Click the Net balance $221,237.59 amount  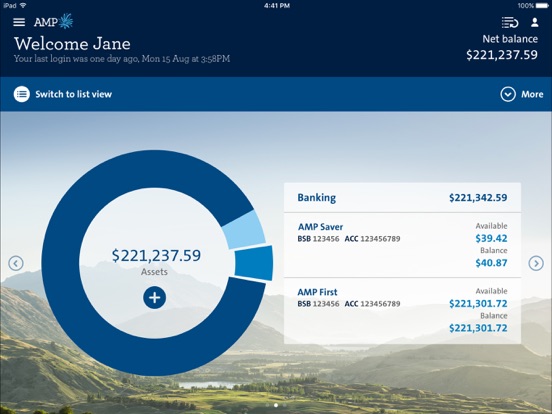[x=502, y=55]
